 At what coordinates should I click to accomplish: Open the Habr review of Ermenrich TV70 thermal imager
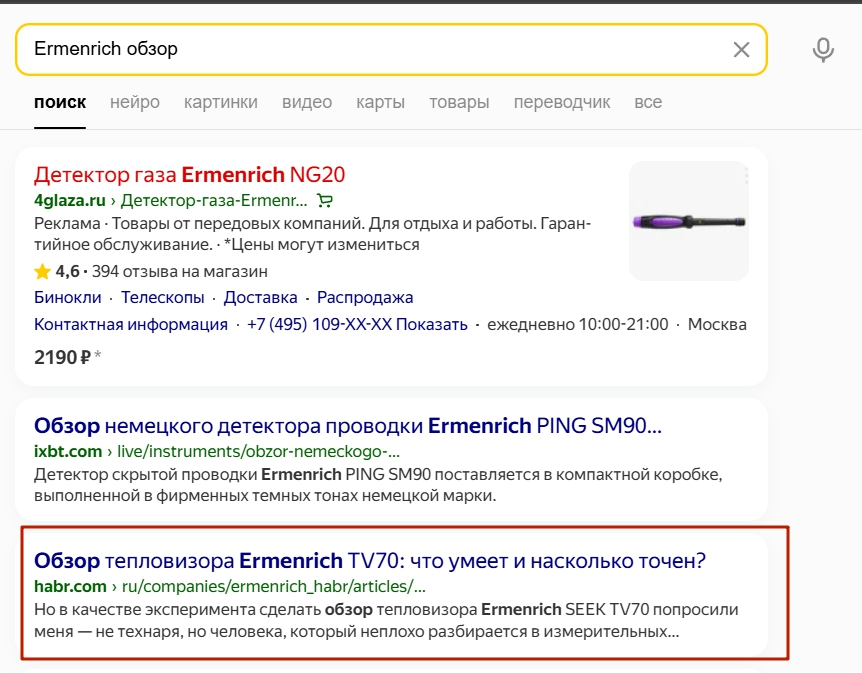(369, 561)
